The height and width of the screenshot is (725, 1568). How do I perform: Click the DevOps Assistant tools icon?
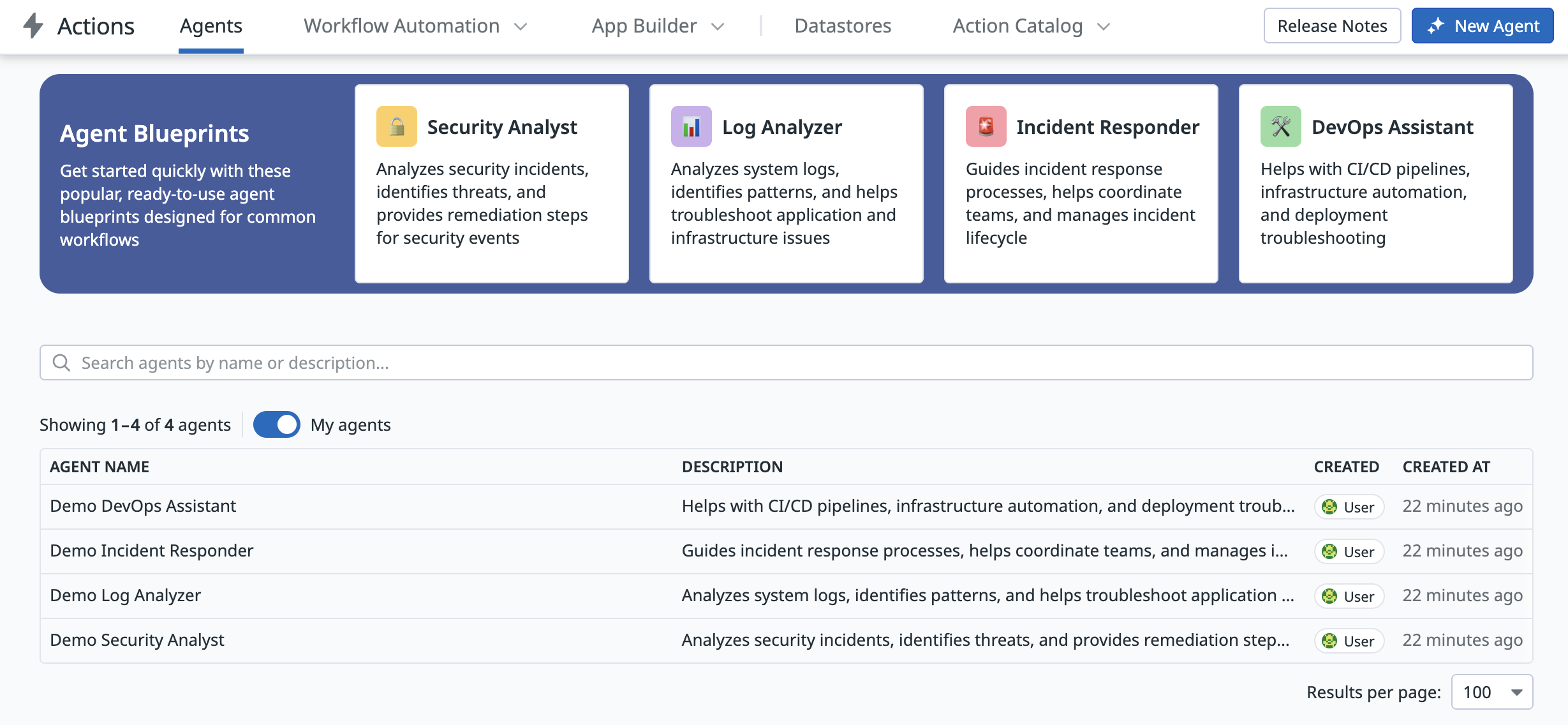(x=1280, y=126)
